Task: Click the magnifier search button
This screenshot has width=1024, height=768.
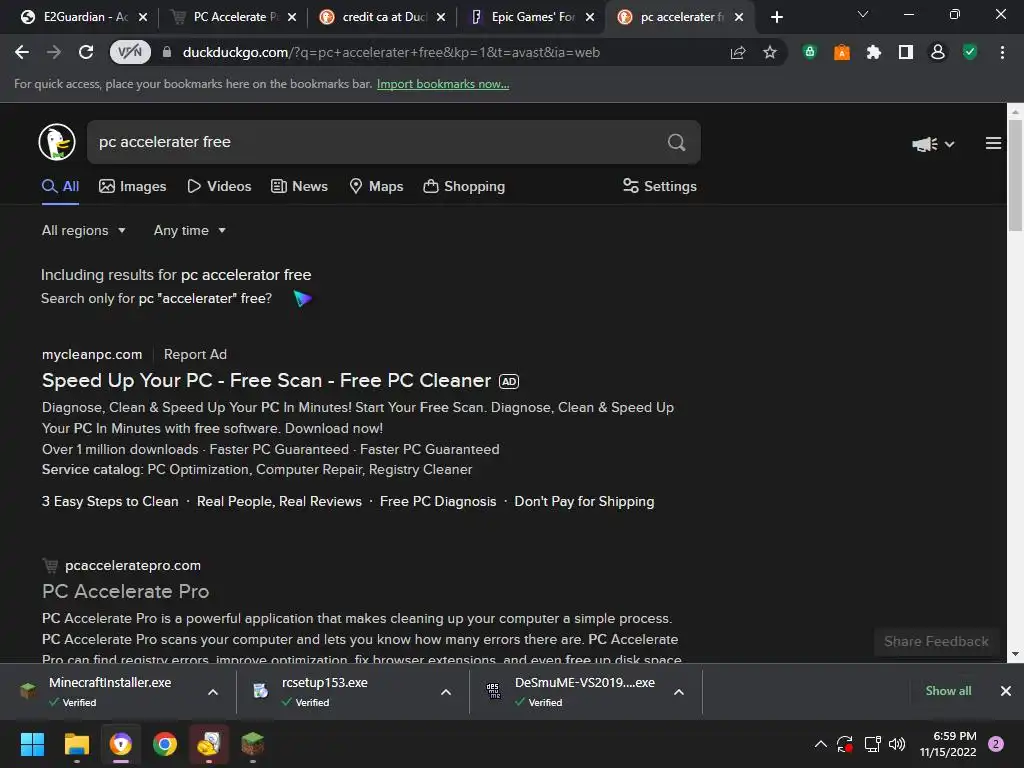Action: point(677,142)
